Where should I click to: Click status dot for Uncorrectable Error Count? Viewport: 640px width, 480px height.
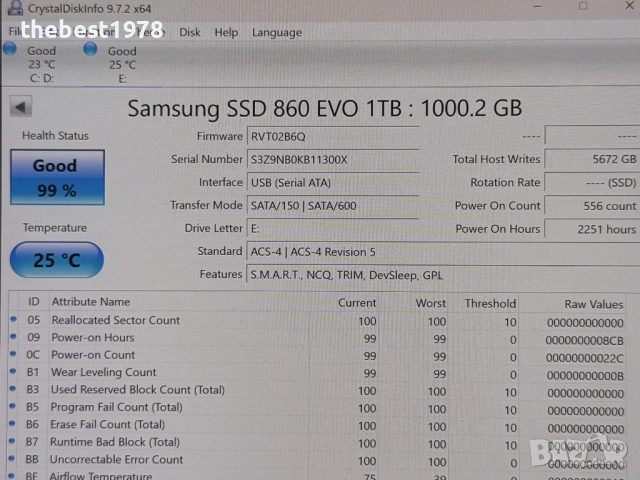[12, 459]
